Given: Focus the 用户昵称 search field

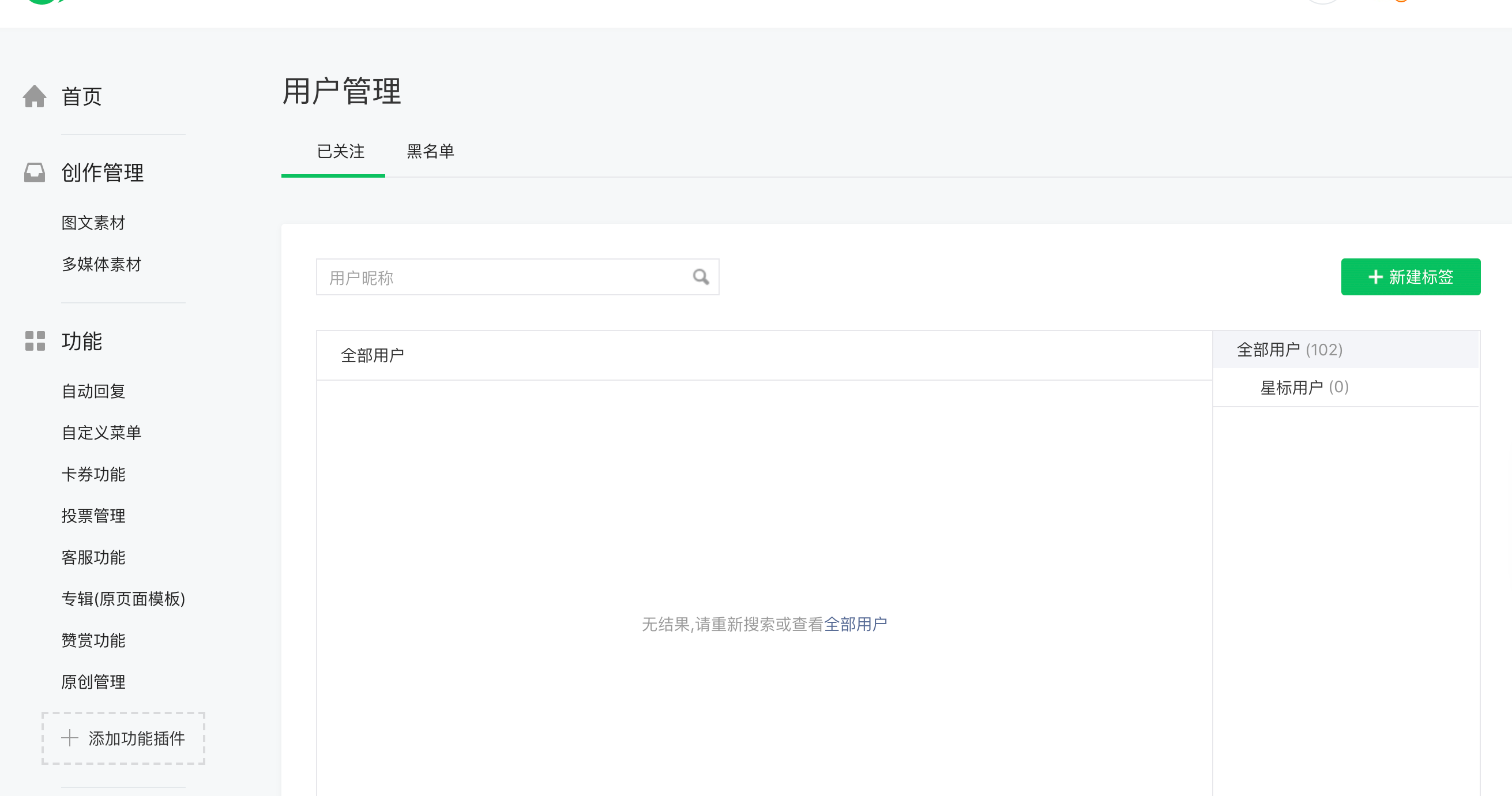Looking at the screenshot, I should tap(505, 277).
